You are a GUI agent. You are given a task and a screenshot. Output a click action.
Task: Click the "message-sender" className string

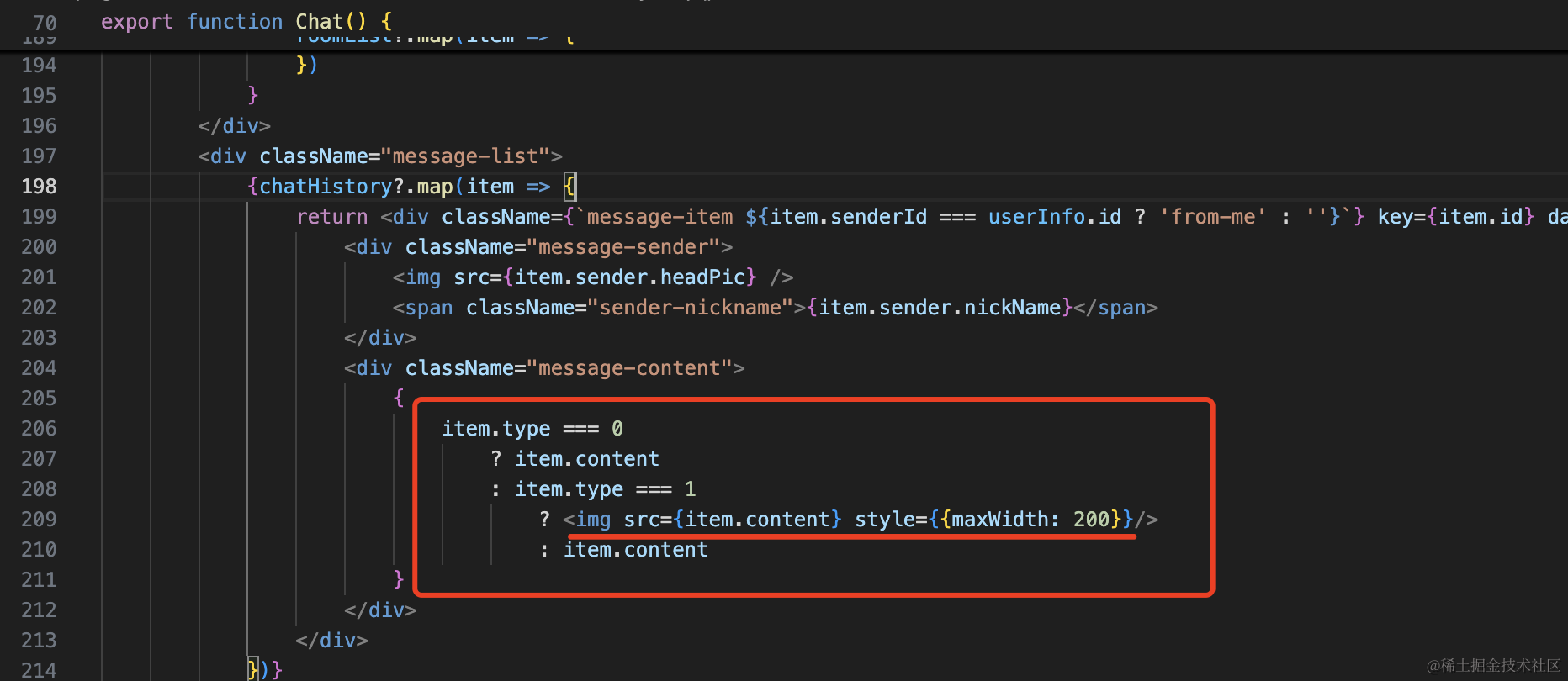click(x=622, y=247)
